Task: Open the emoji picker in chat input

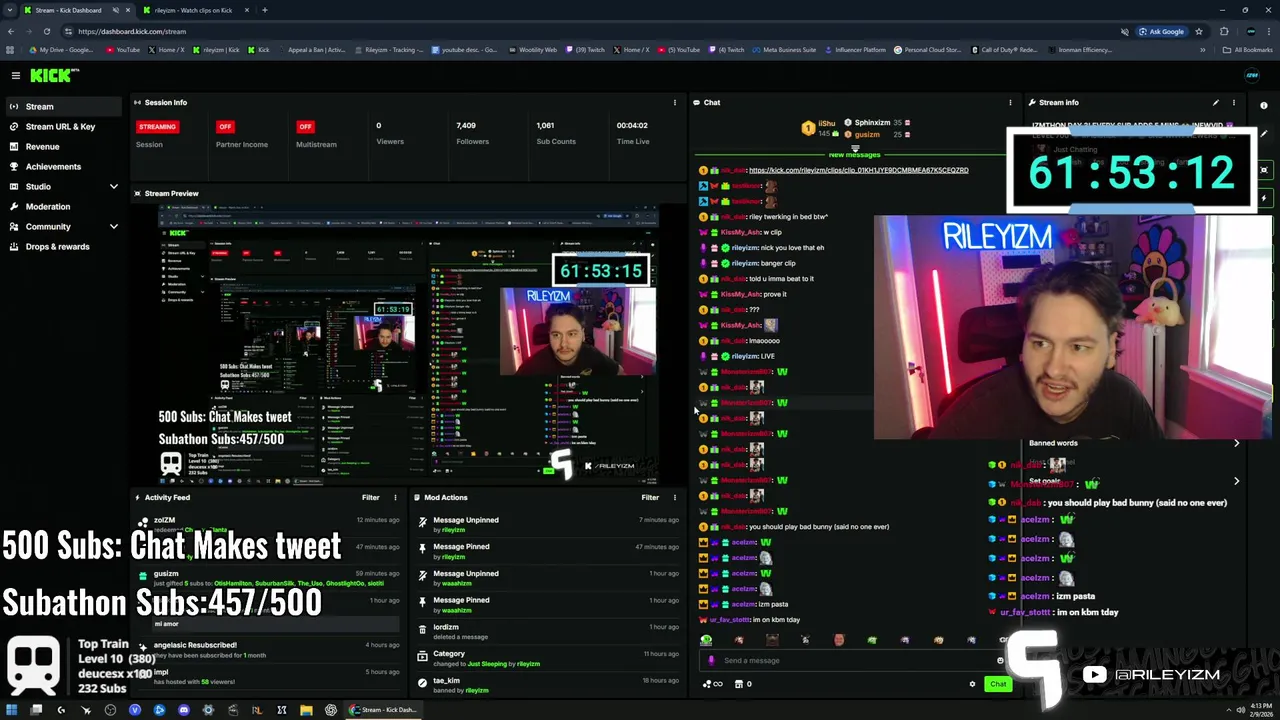Action: pyautogui.click(x=1000, y=660)
